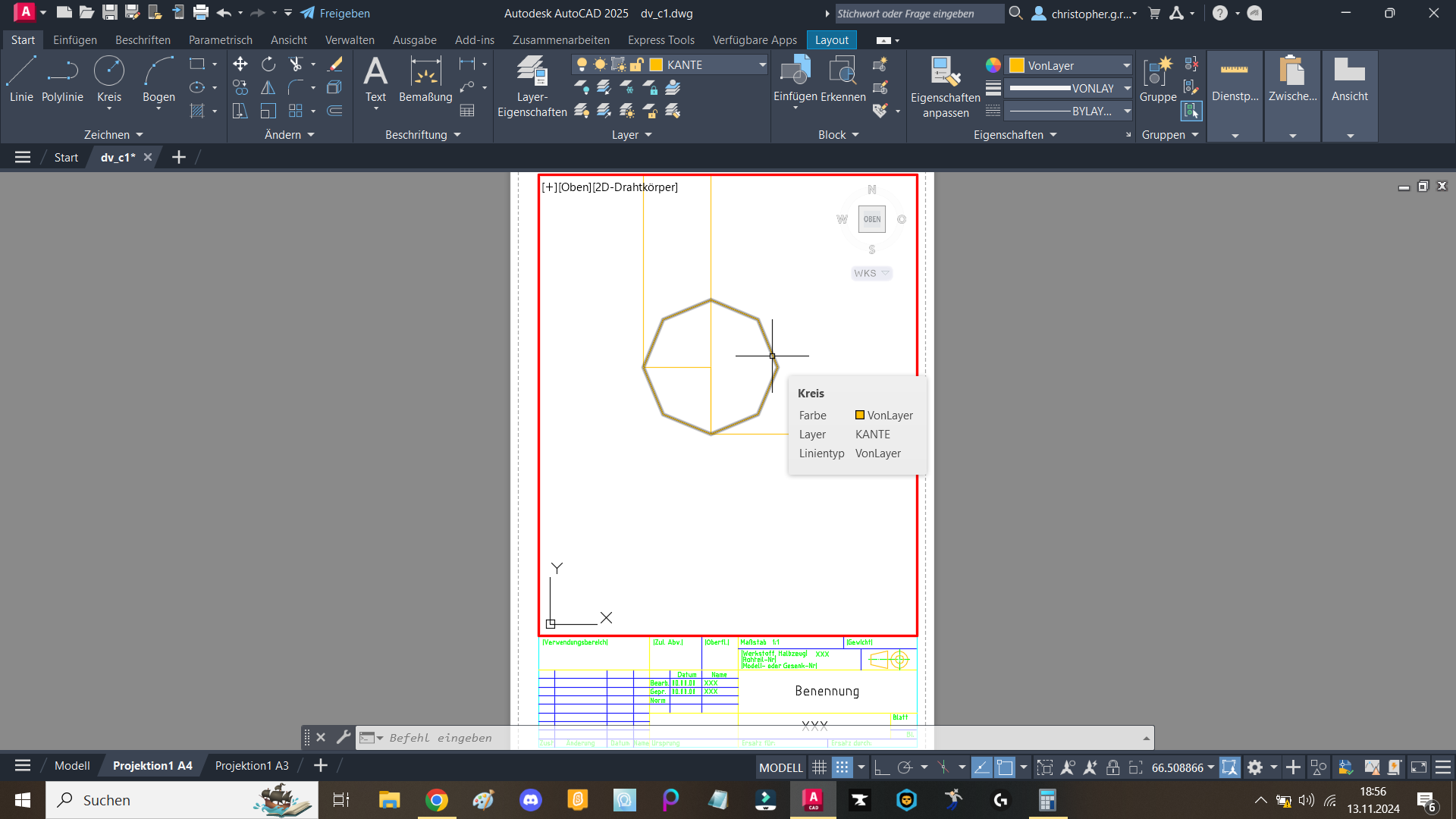Click the Save icon in quick access toolbar

click(x=110, y=13)
